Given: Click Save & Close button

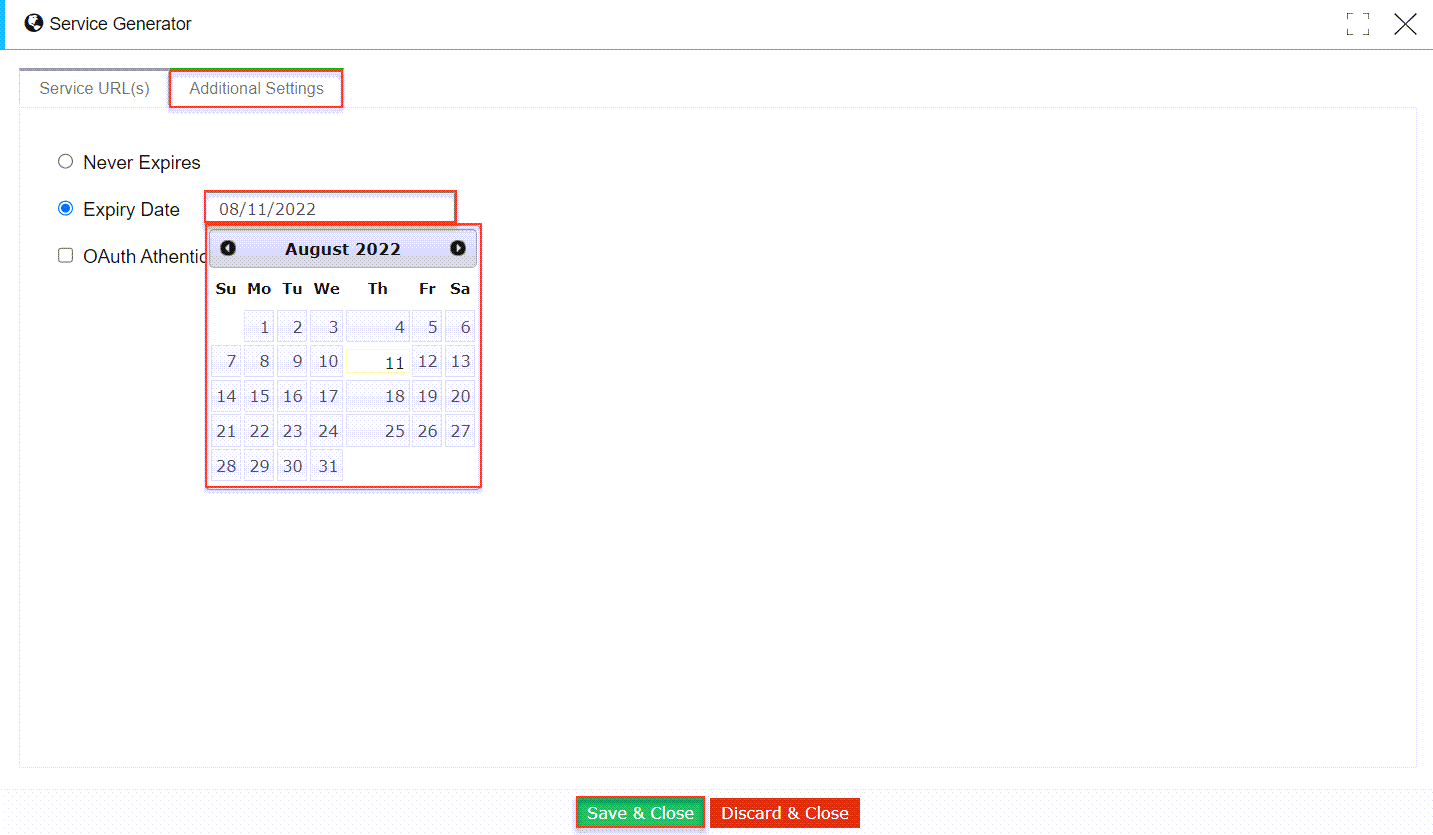Looking at the screenshot, I should tap(640, 813).
